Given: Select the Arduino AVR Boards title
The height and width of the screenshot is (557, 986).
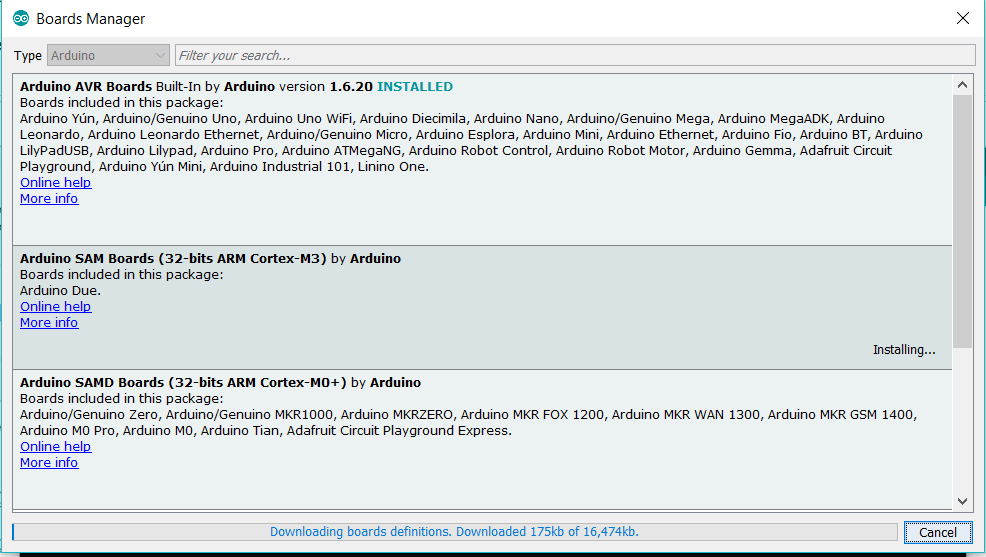Looking at the screenshot, I should pos(86,87).
